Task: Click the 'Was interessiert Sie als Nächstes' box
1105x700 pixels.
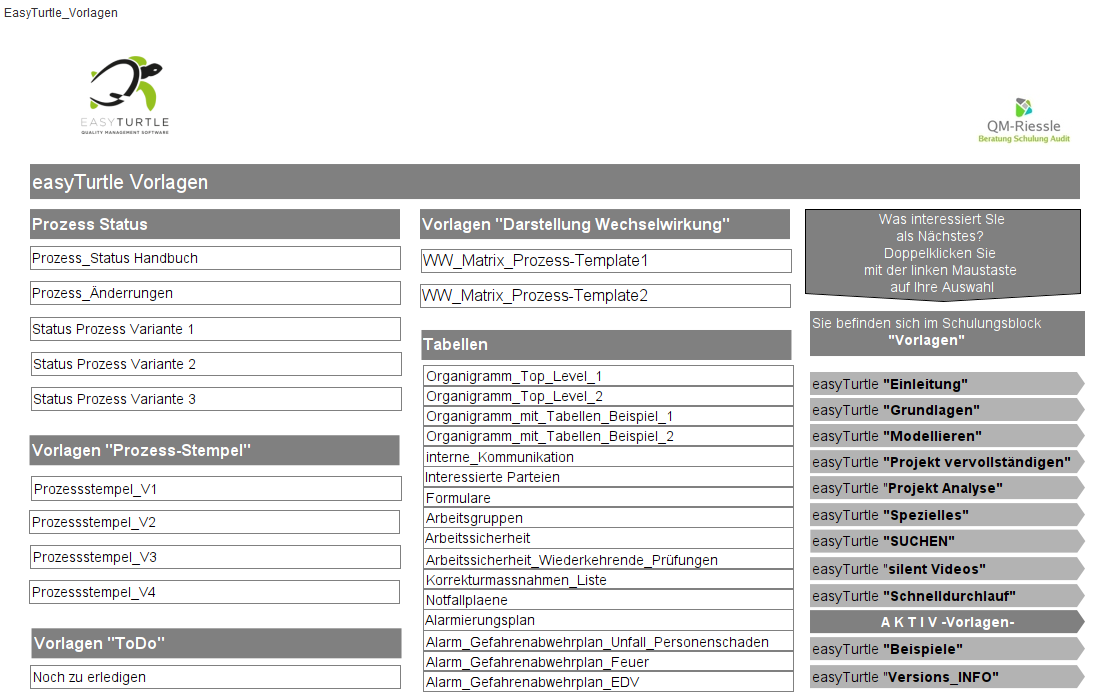Action: (943, 254)
